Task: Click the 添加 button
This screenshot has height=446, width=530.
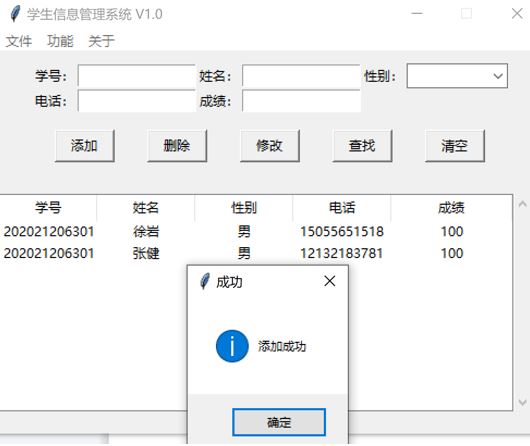Action: pos(85,146)
